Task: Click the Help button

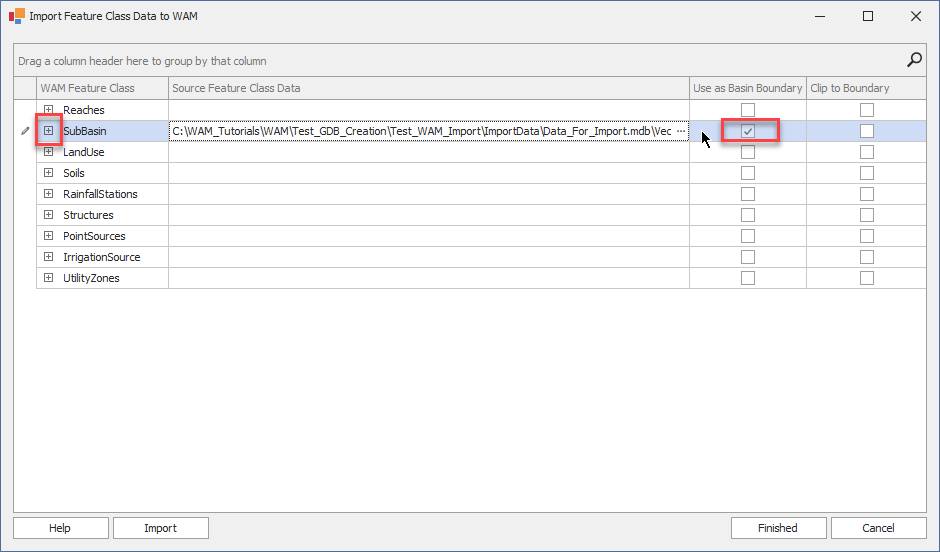Action: click(61, 528)
